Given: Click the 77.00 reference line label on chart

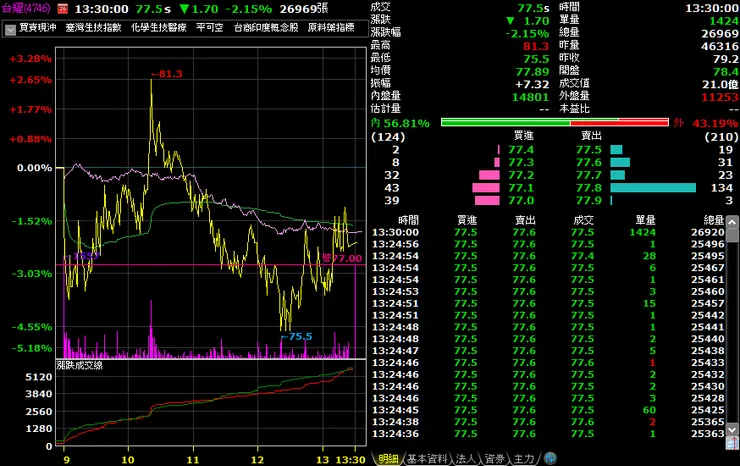Looking at the screenshot, I should click(343, 258).
